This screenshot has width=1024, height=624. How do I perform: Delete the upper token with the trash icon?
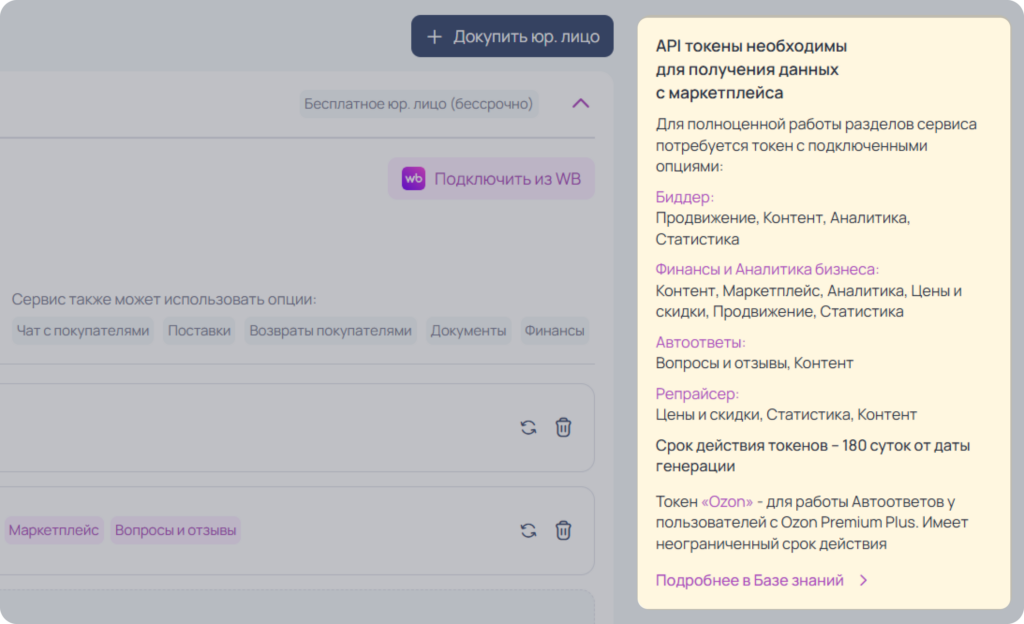coord(563,428)
